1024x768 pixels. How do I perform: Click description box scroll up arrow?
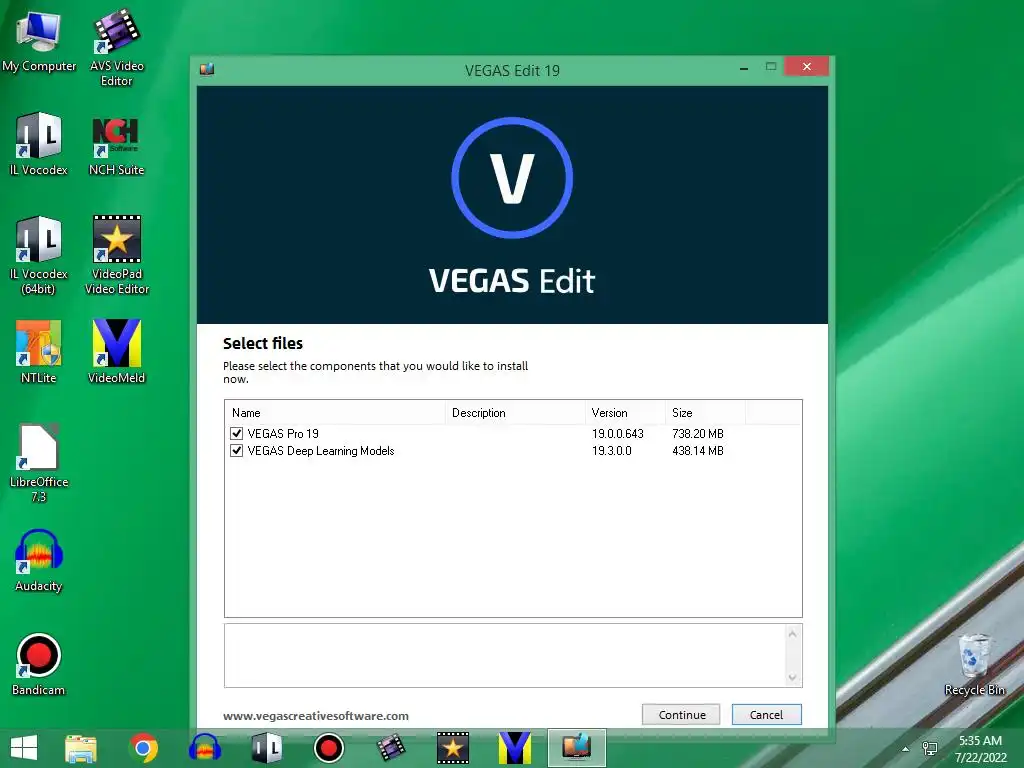(792, 633)
